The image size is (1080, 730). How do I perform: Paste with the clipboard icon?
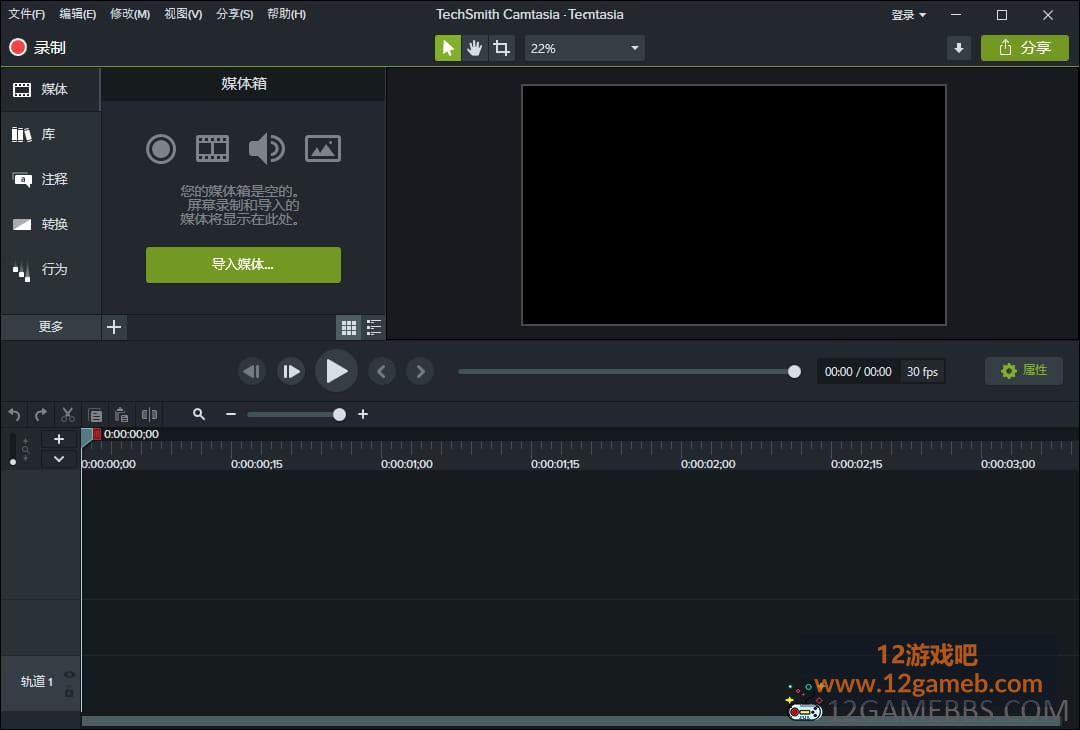click(121, 415)
